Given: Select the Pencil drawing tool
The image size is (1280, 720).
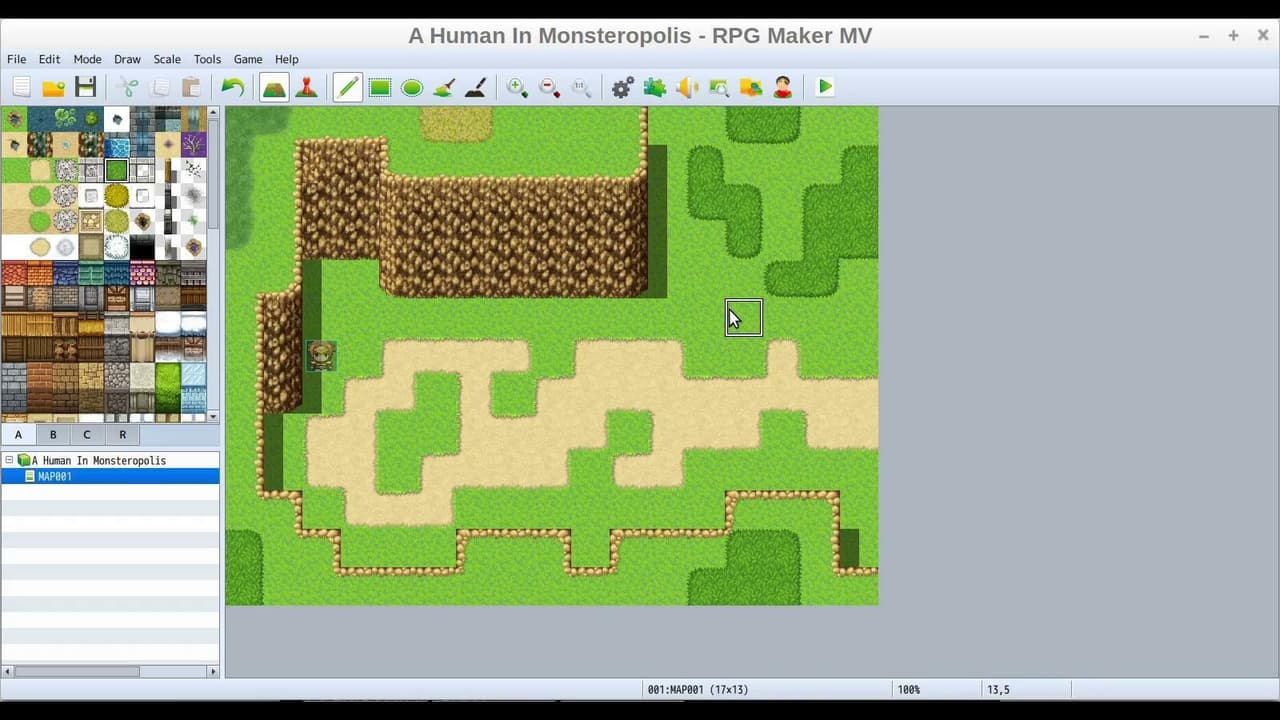Looking at the screenshot, I should tap(347, 87).
